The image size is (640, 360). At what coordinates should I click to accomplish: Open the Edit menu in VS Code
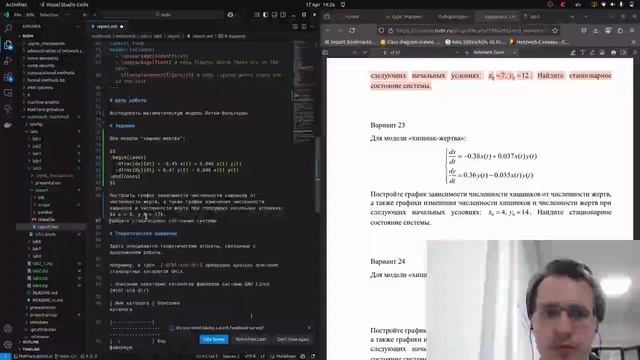[x=30, y=15]
